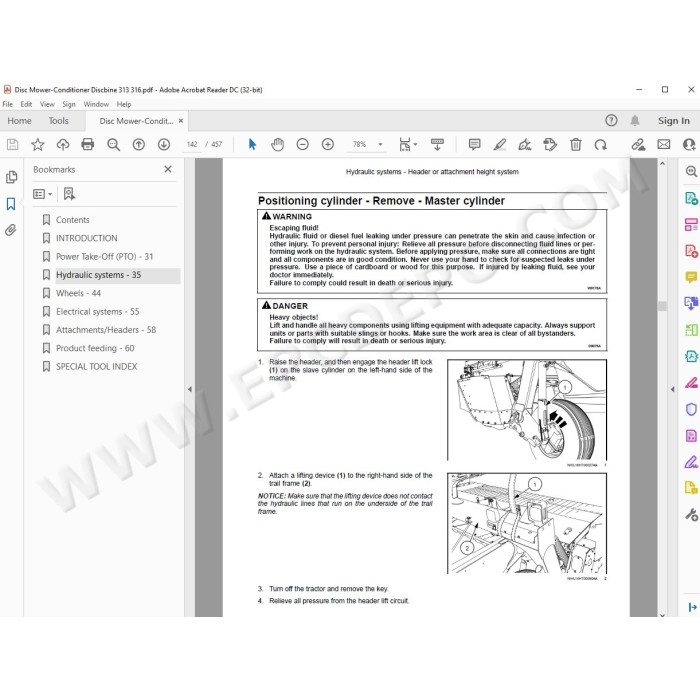This screenshot has height=700, width=700.
Task: Open Export PDF tool in right pane
Action: tap(691, 198)
